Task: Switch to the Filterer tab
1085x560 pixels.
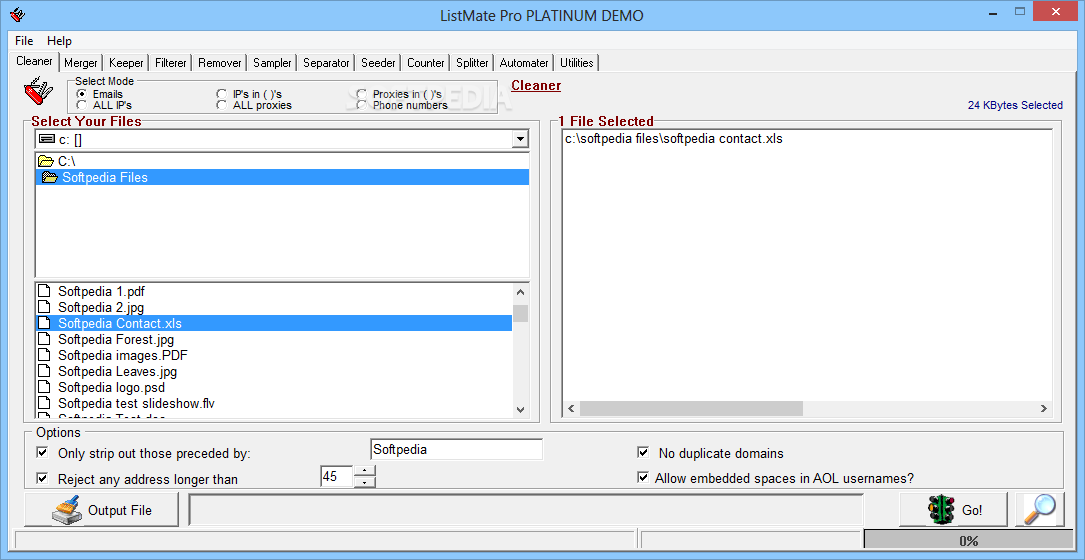Action: pyautogui.click(x=170, y=63)
